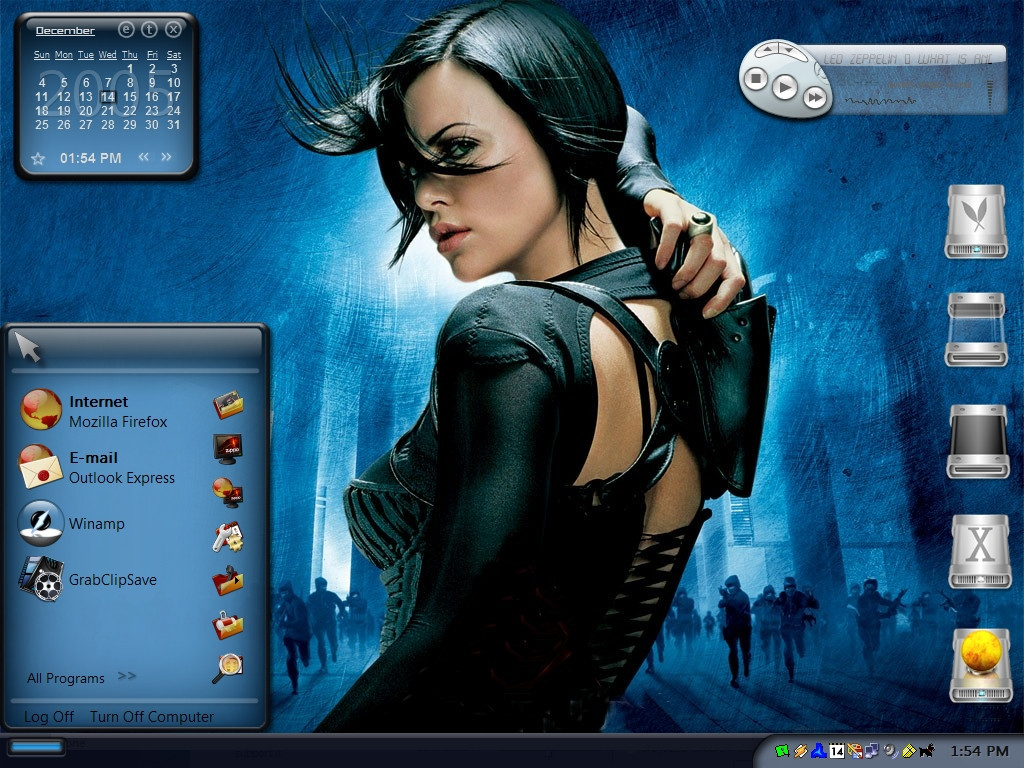Stop playback in the music player widget

pyautogui.click(x=756, y=79)
